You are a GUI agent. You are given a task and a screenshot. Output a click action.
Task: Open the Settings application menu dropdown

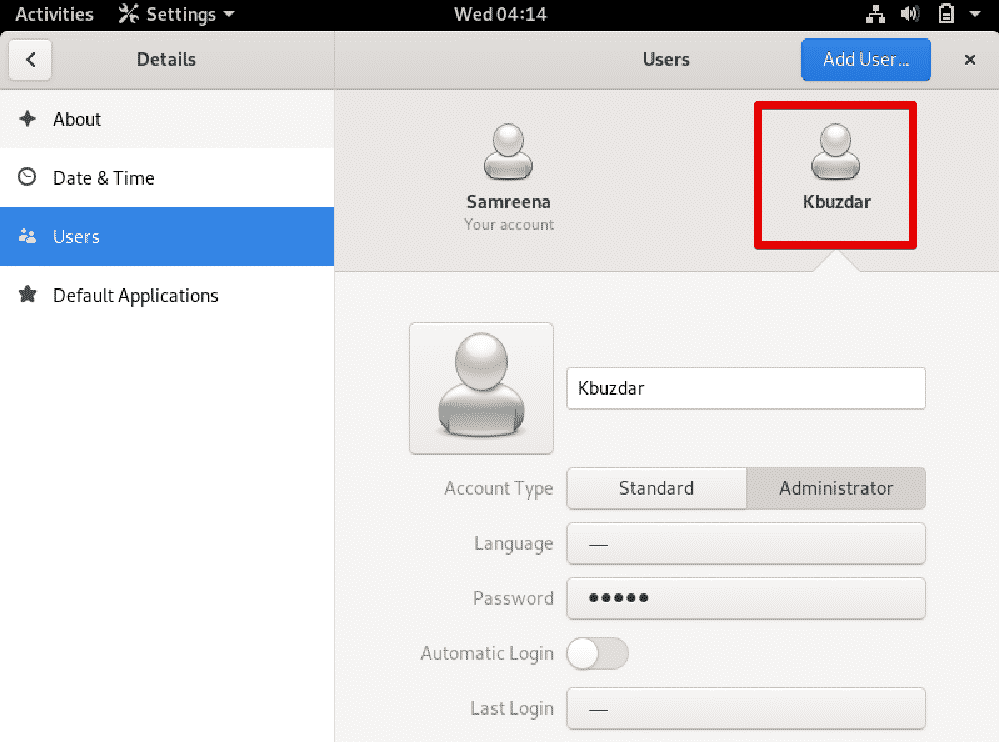(176, 14)
